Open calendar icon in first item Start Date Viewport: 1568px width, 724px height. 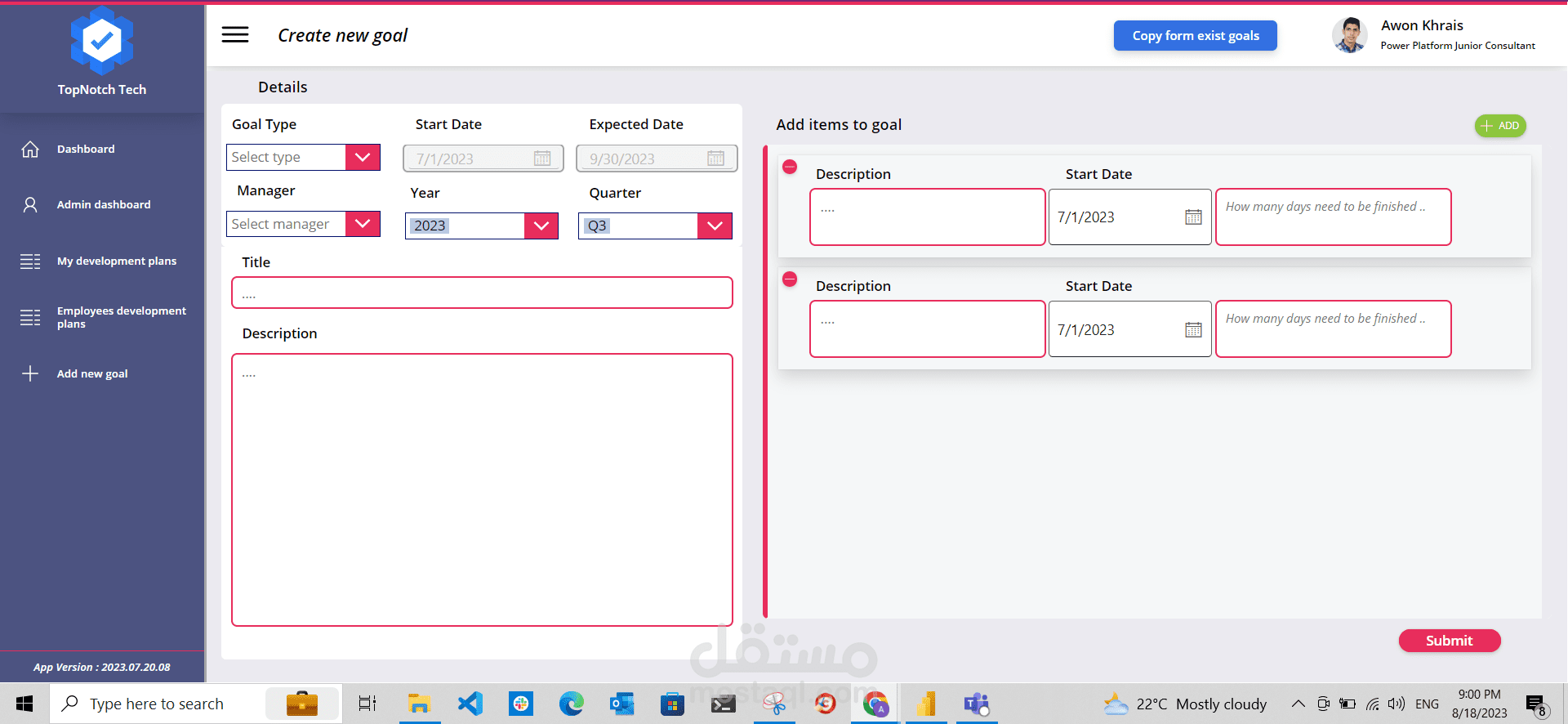(x=1193, y=217)
